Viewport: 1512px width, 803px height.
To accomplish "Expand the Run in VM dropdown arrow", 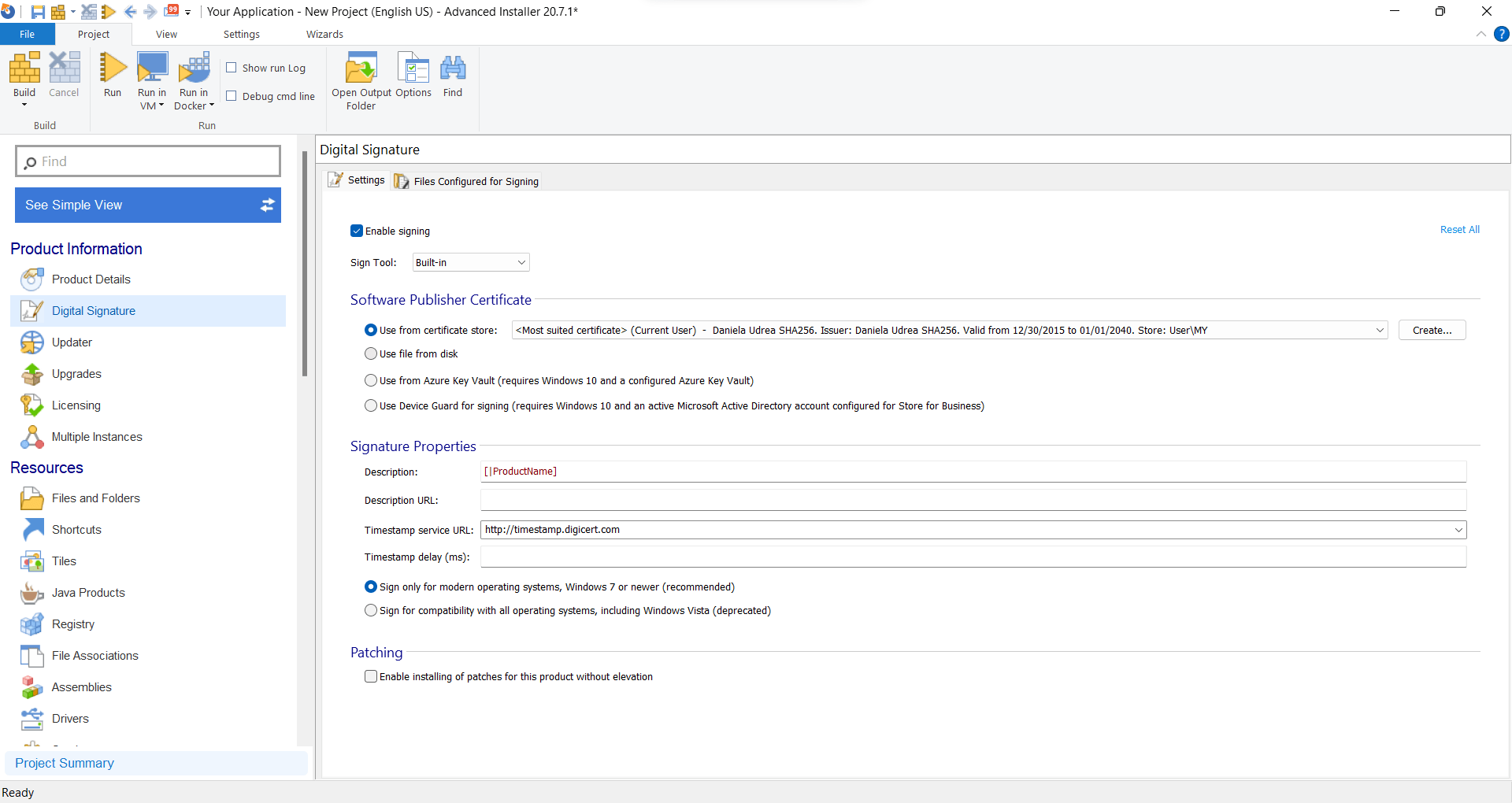I will (161, 105).
